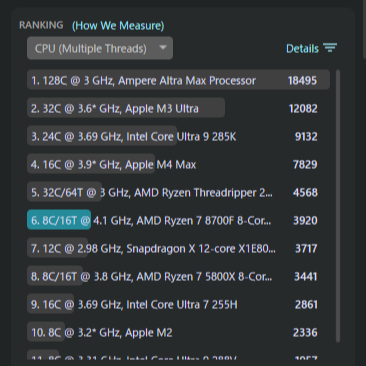Click the score value 12082

pyautogui.click(x=303, y=109)
